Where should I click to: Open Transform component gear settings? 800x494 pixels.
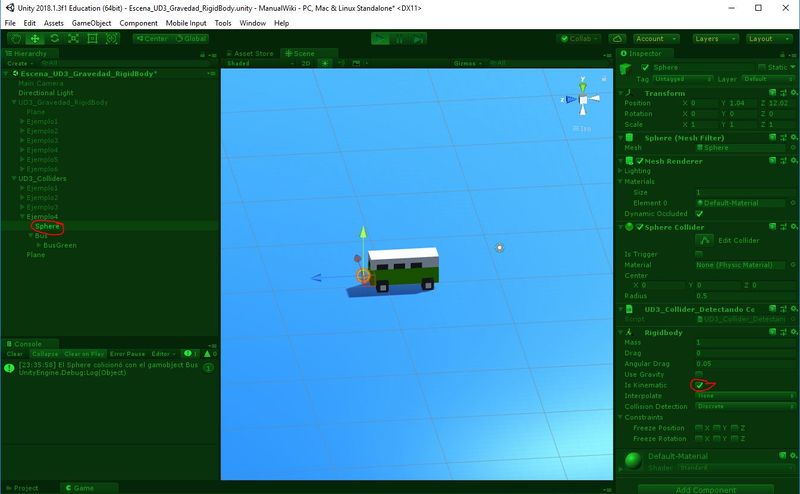click(x=793, y=93)
